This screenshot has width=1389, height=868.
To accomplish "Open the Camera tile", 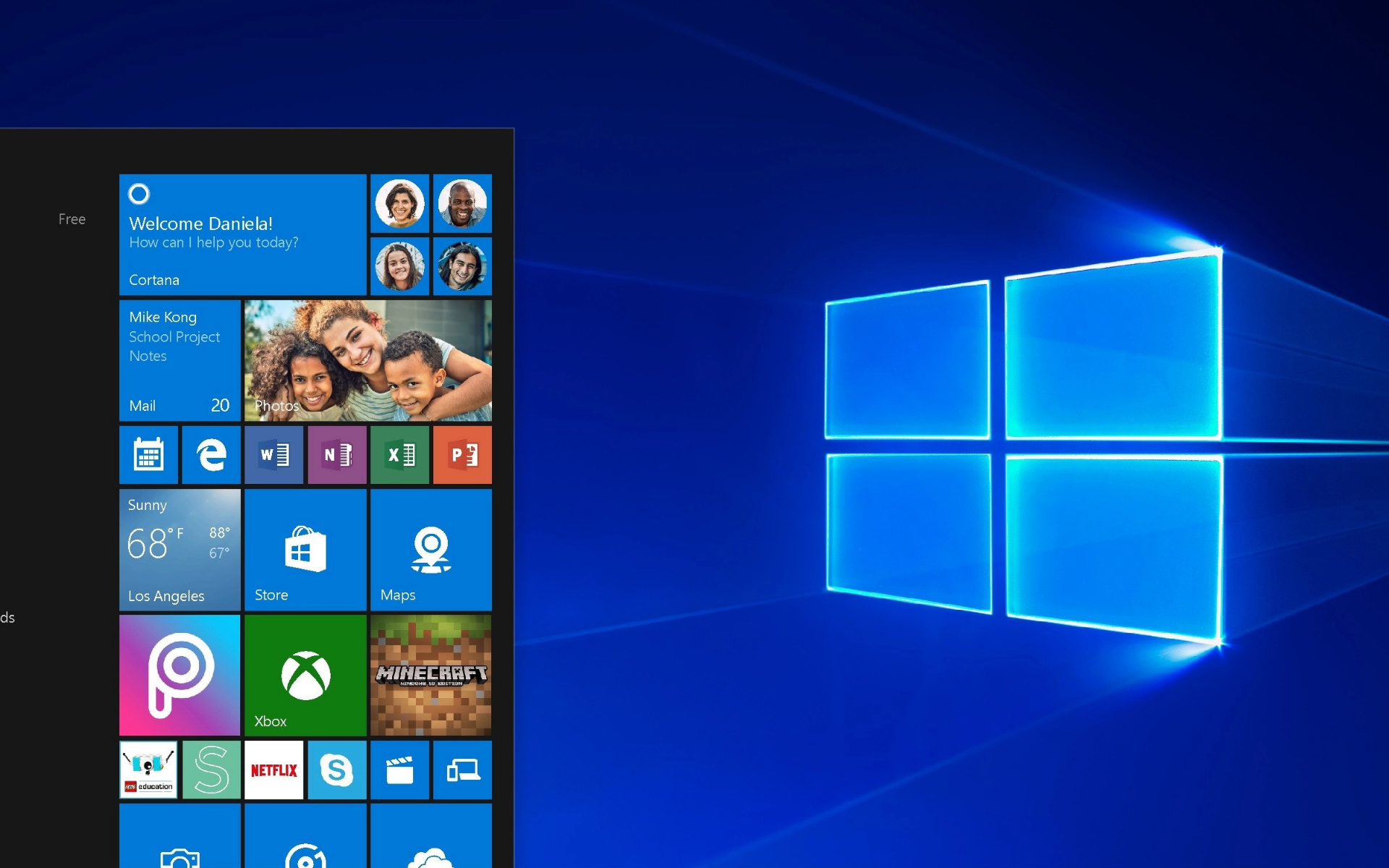I will coord(179,836).
